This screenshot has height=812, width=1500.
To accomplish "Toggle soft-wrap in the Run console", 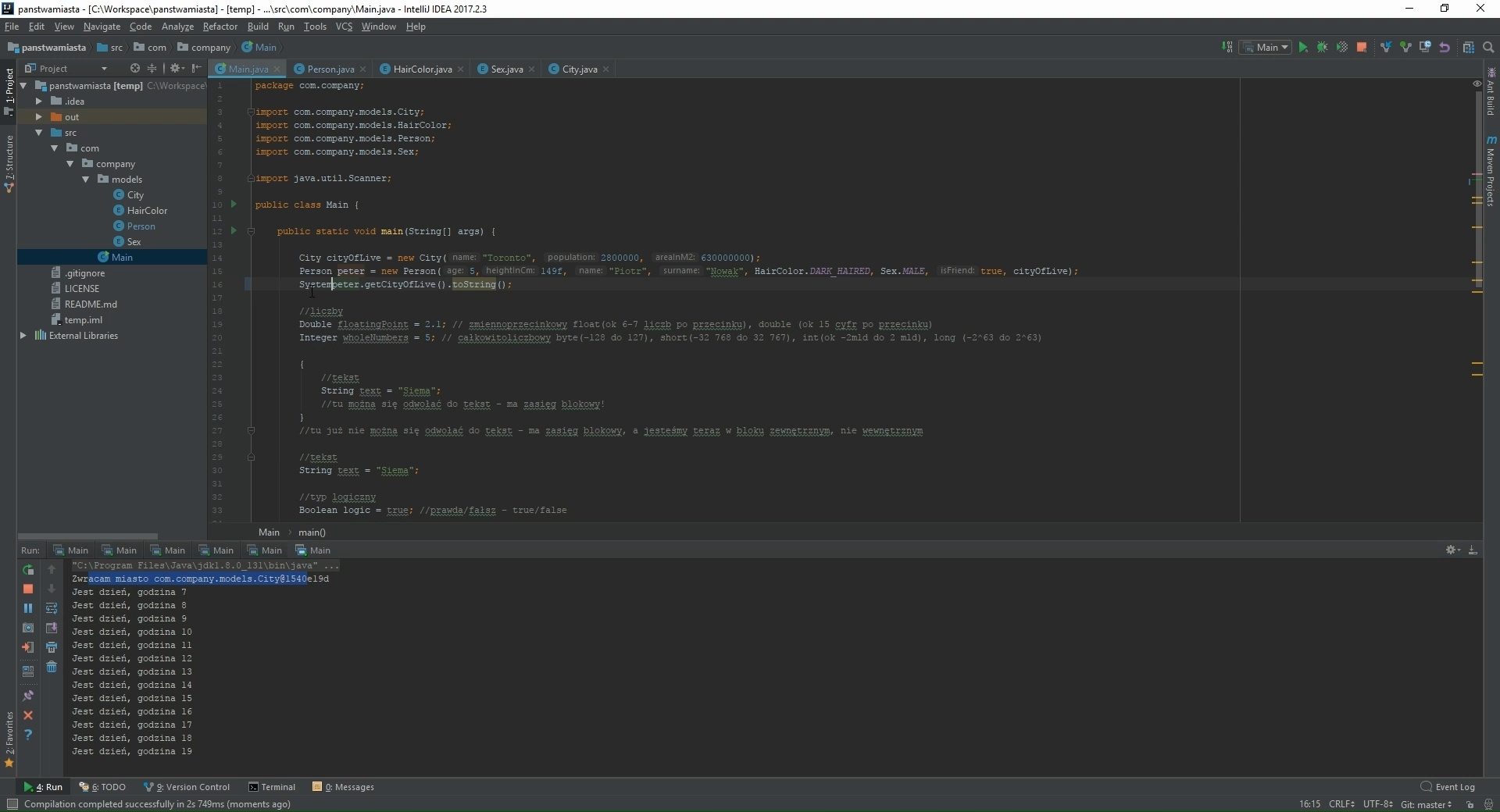I will (52, 608).
